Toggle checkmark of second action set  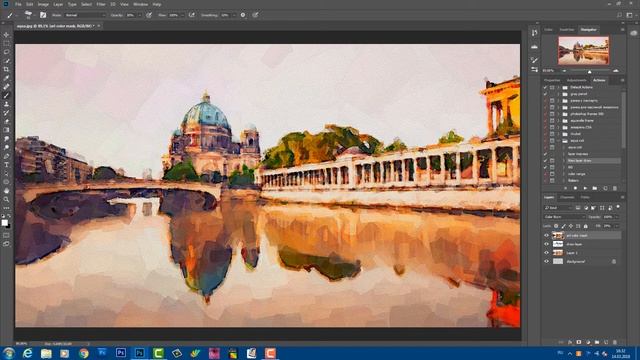tap(545, 94)
